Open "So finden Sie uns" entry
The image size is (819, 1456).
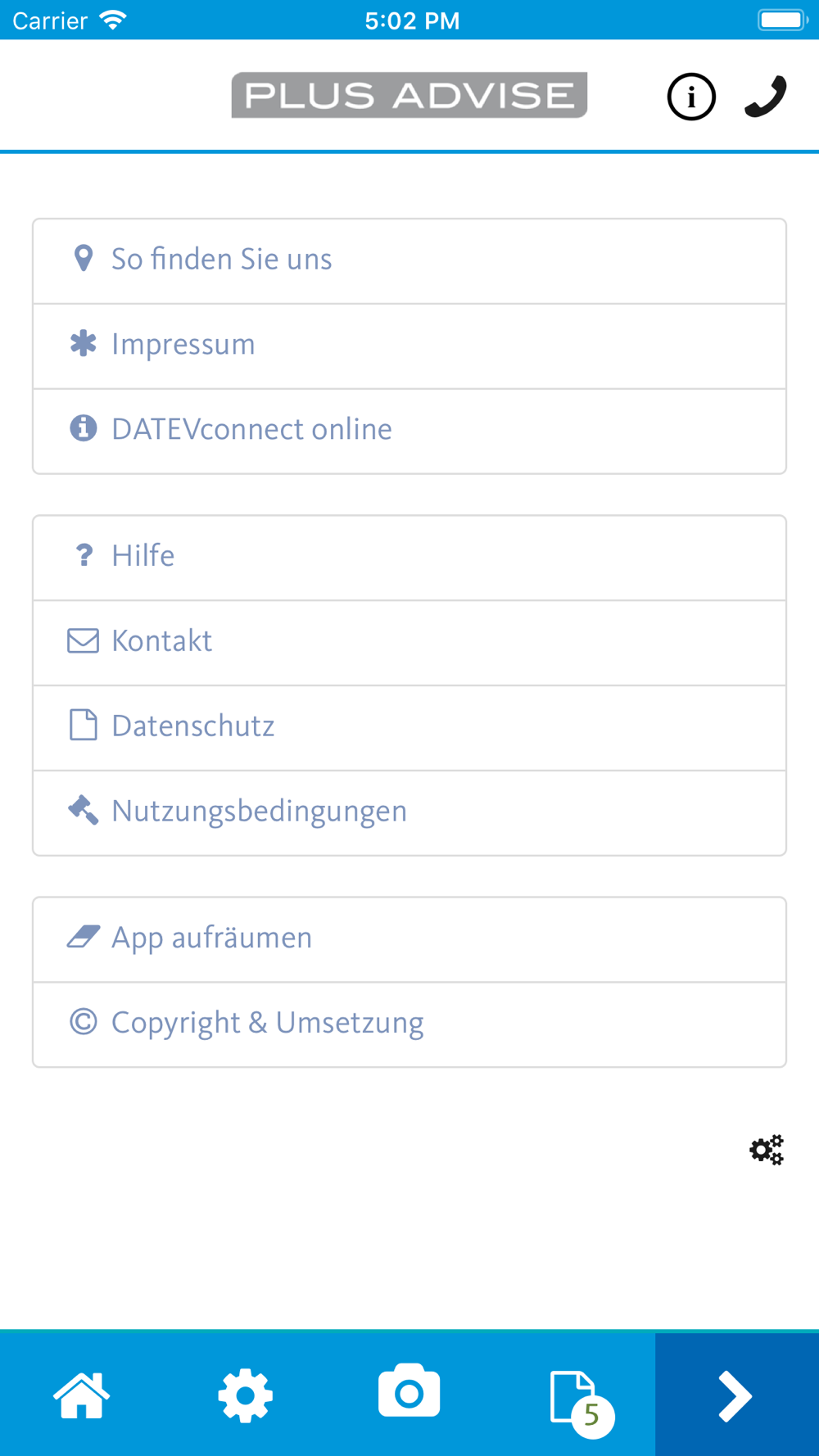point(409,260)
